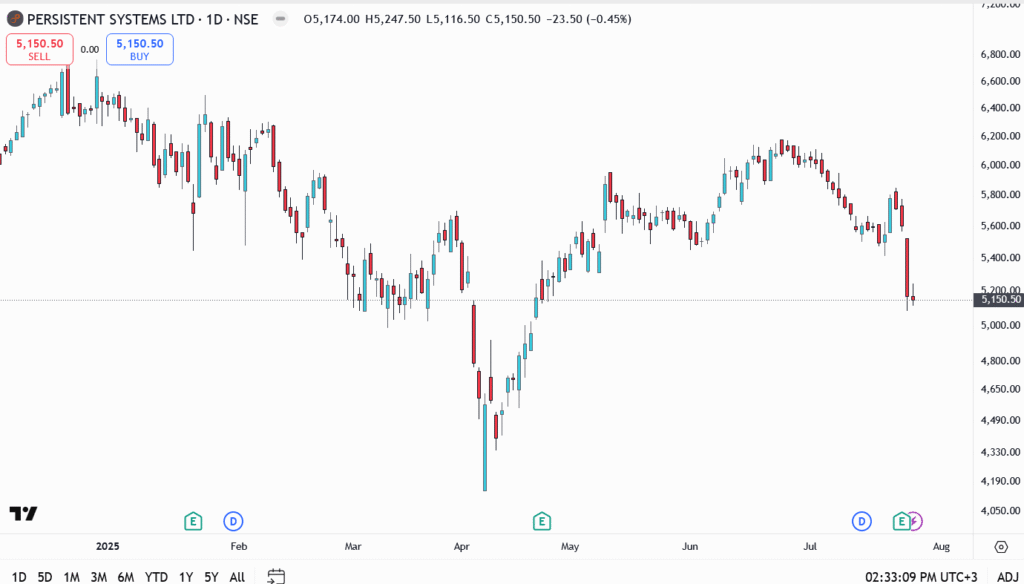This screenshot has width=1024, height=584.
Task: Toggle the ADJ adjusted data button
Action: pos(1008,577)
